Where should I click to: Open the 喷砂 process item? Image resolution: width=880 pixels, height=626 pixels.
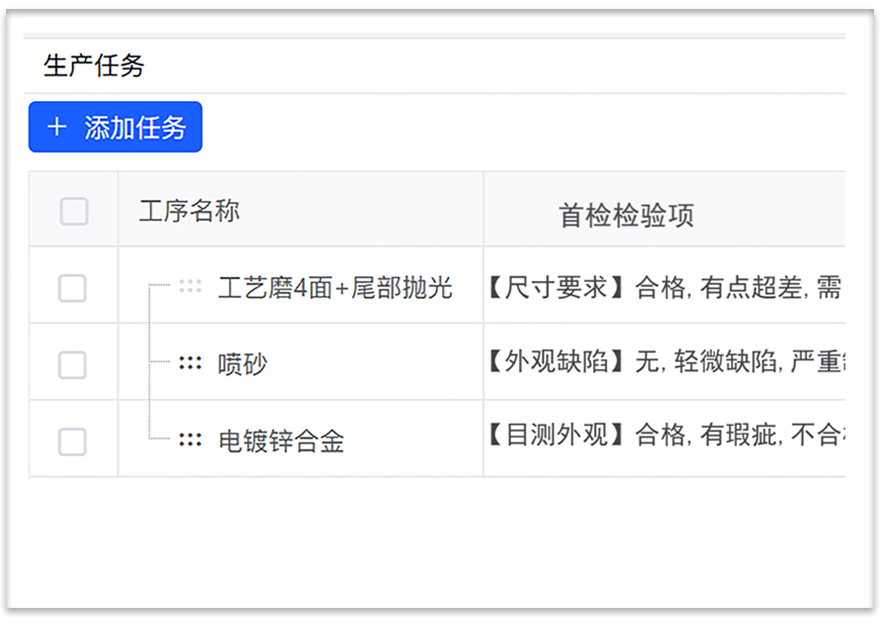point(243,364)
